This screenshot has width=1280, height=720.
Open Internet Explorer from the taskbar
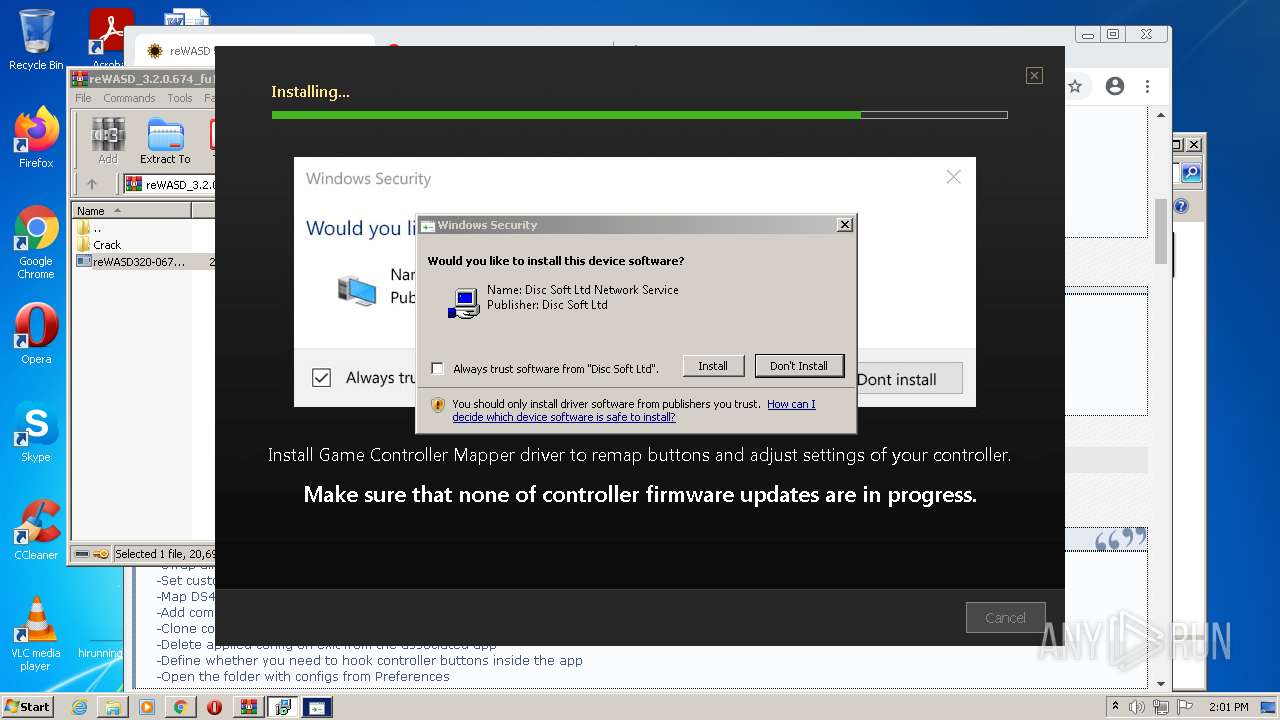(79, 707)
